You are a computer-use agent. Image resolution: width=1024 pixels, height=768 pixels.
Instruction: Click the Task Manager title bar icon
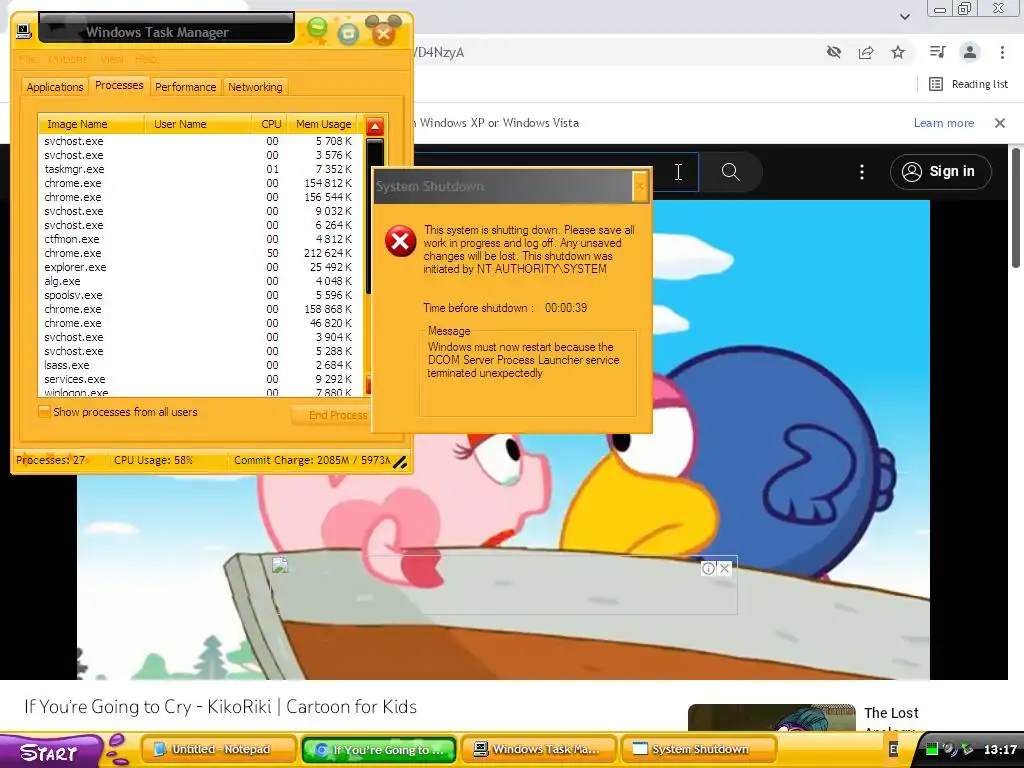tap(24, 30)
